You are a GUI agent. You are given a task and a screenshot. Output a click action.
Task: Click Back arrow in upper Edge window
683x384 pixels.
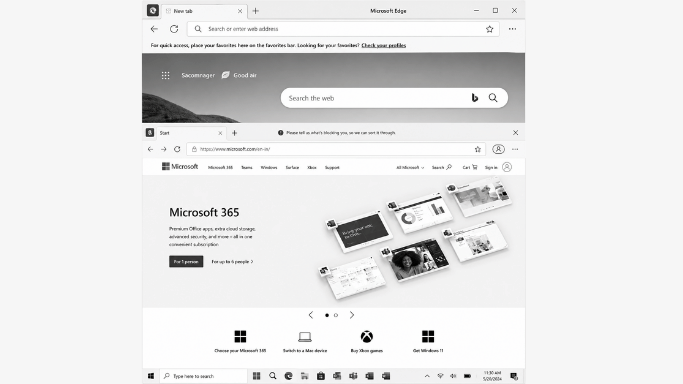tap(154, 29)
